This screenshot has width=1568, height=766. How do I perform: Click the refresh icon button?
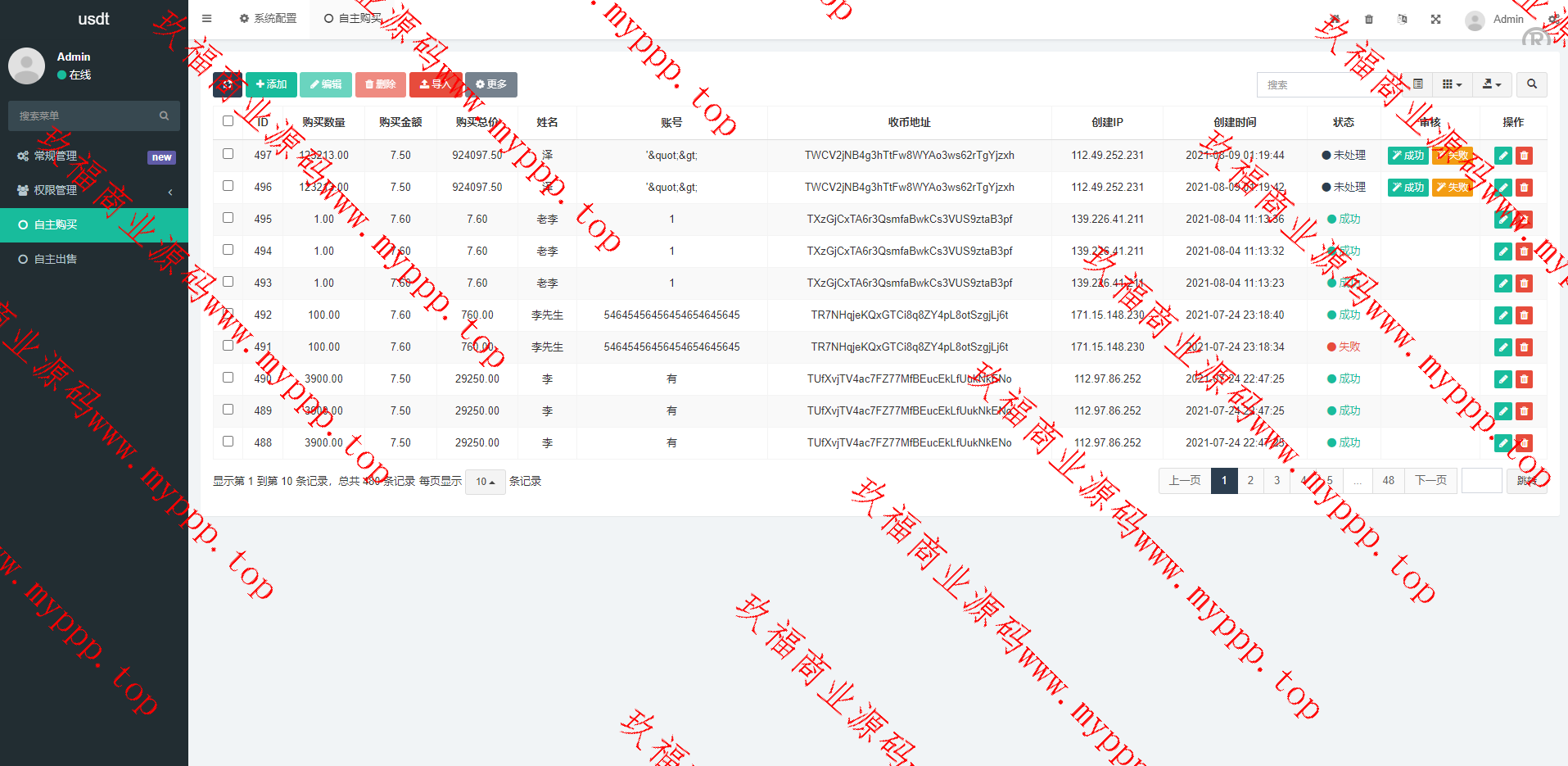[227, 84]
